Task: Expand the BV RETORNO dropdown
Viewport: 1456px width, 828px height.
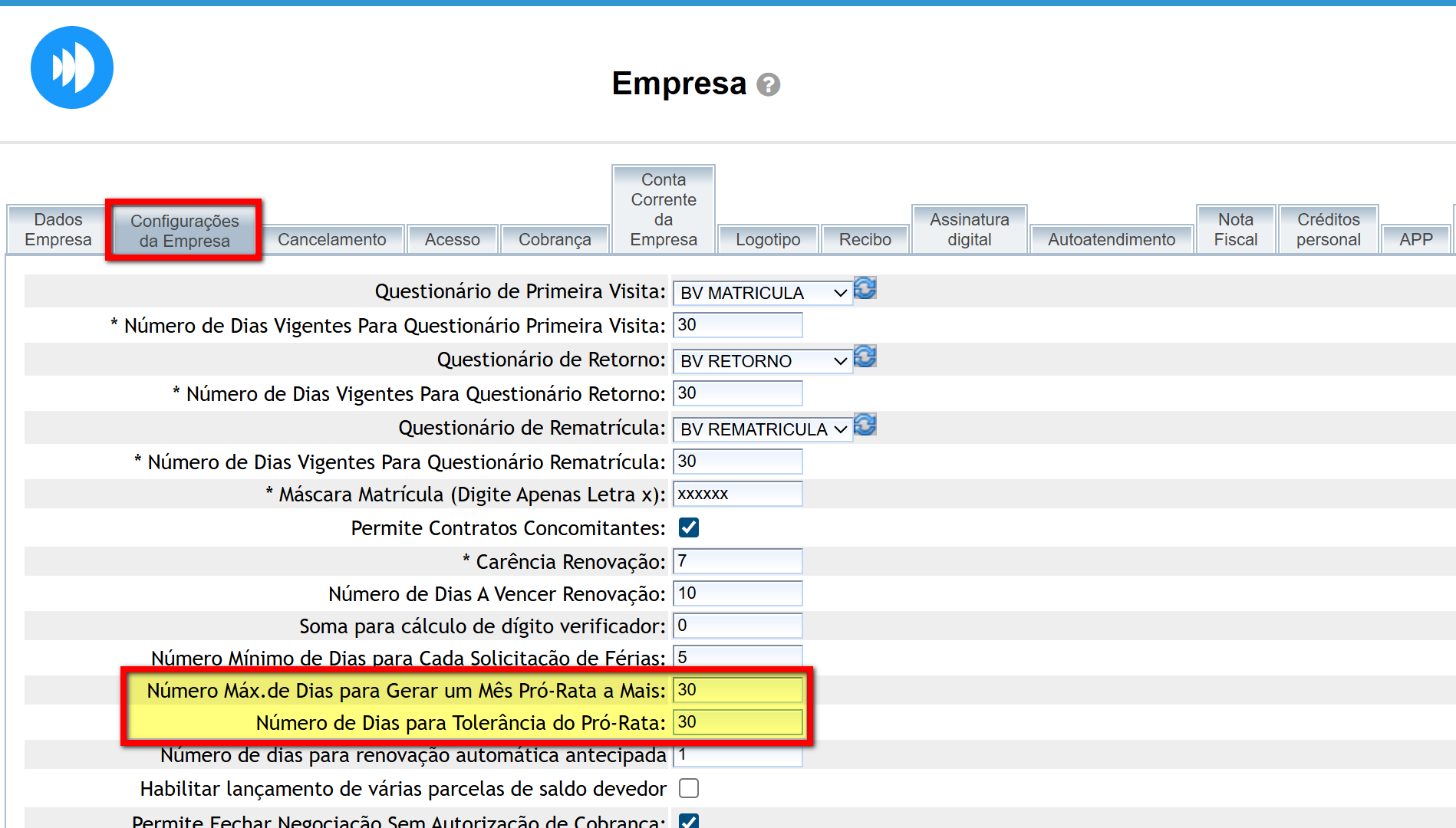Action: (x=763, y=361)
